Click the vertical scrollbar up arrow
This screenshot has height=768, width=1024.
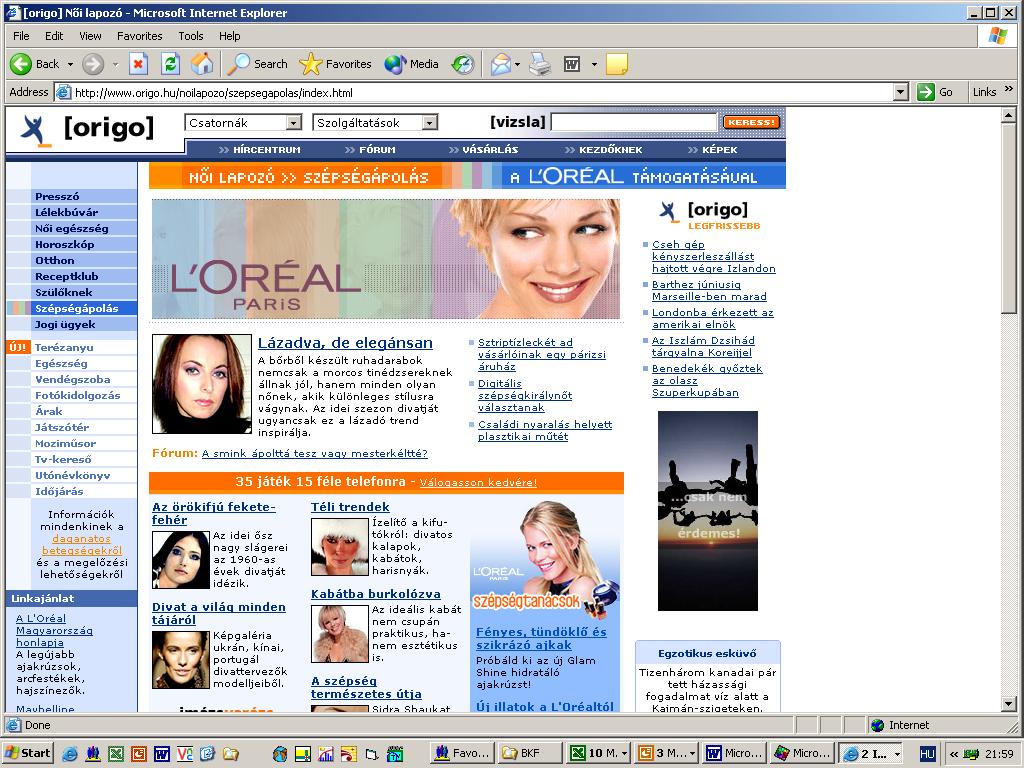coord(1008,116)
